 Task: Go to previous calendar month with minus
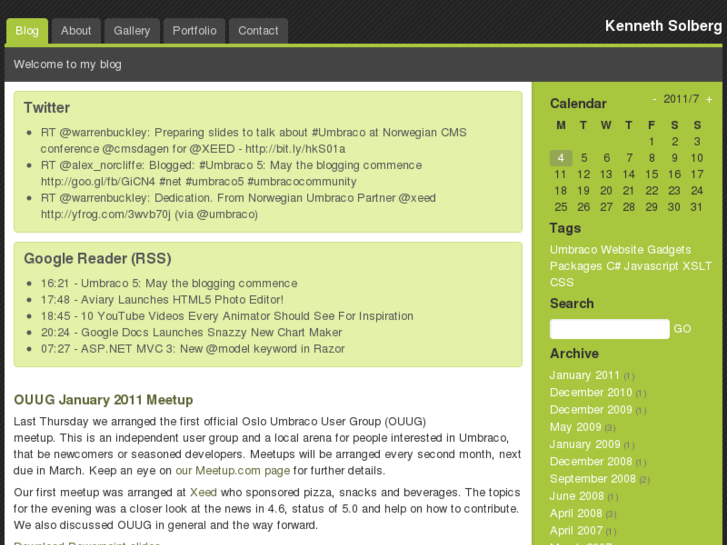point(654,99)
